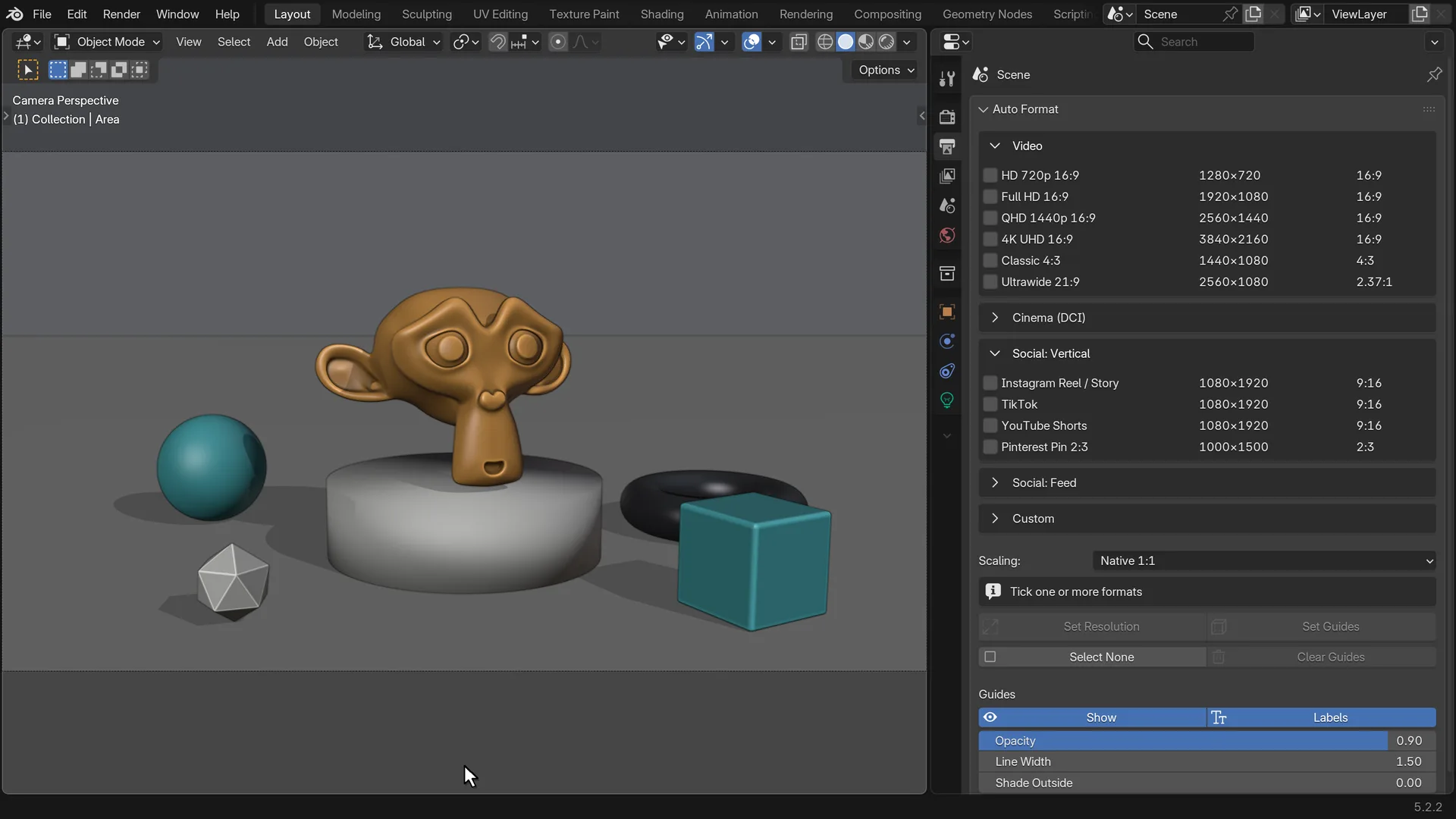Image resolution: width=1456 pixels, height=819 pixels.
Task: Open the viewport Options button
Action: pyautogui.click(x=885, y=70)
